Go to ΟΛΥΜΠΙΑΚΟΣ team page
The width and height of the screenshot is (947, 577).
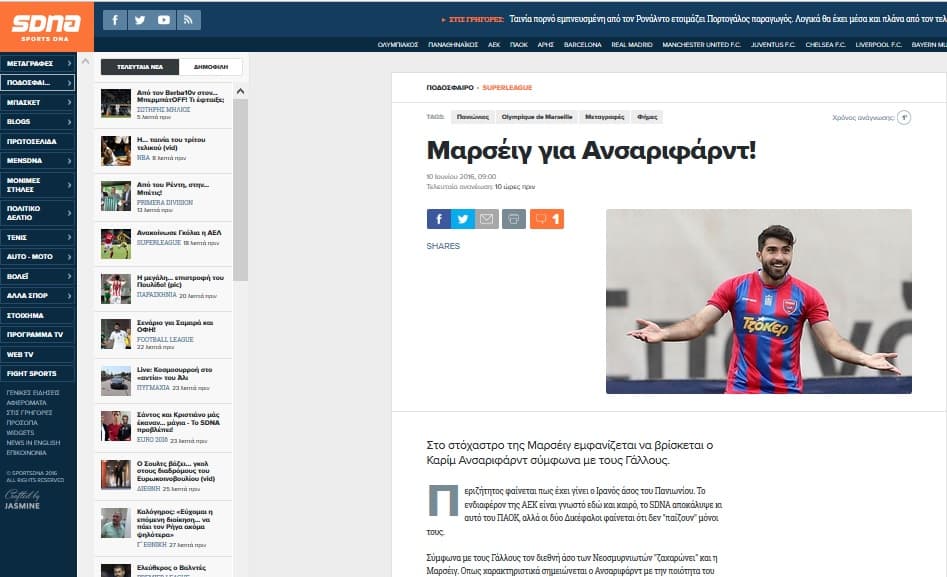[x=397, y=45]
